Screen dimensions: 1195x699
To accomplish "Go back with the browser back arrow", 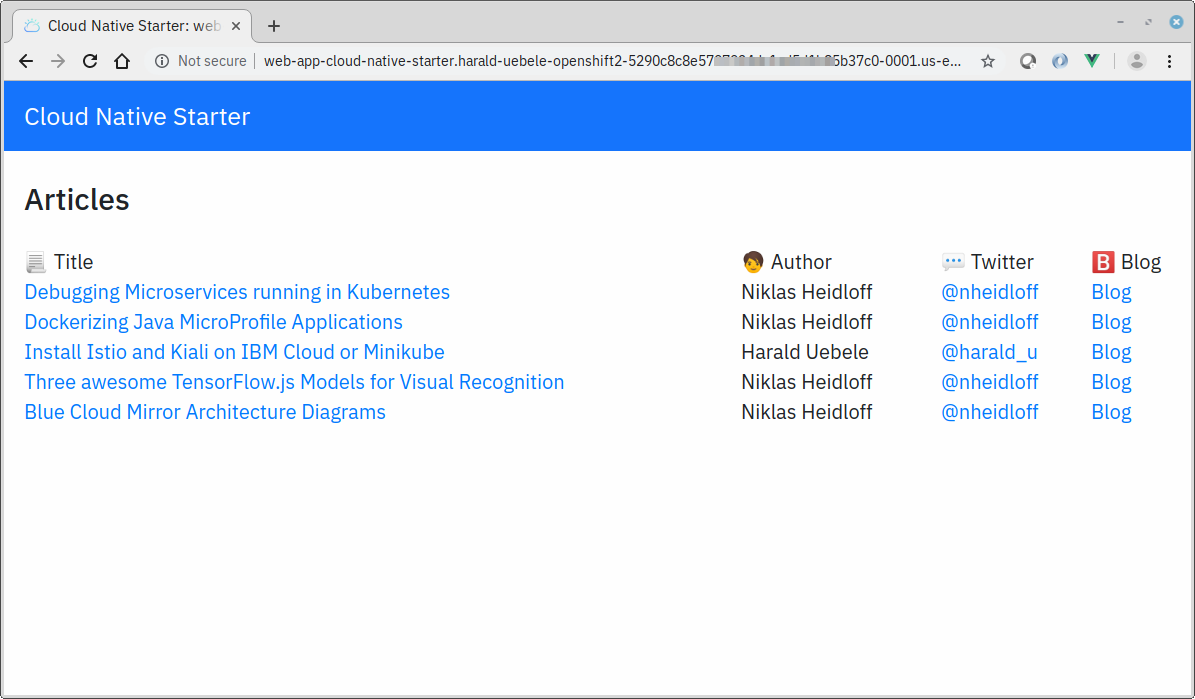I will pyautogui.click(x=26, y=61).
